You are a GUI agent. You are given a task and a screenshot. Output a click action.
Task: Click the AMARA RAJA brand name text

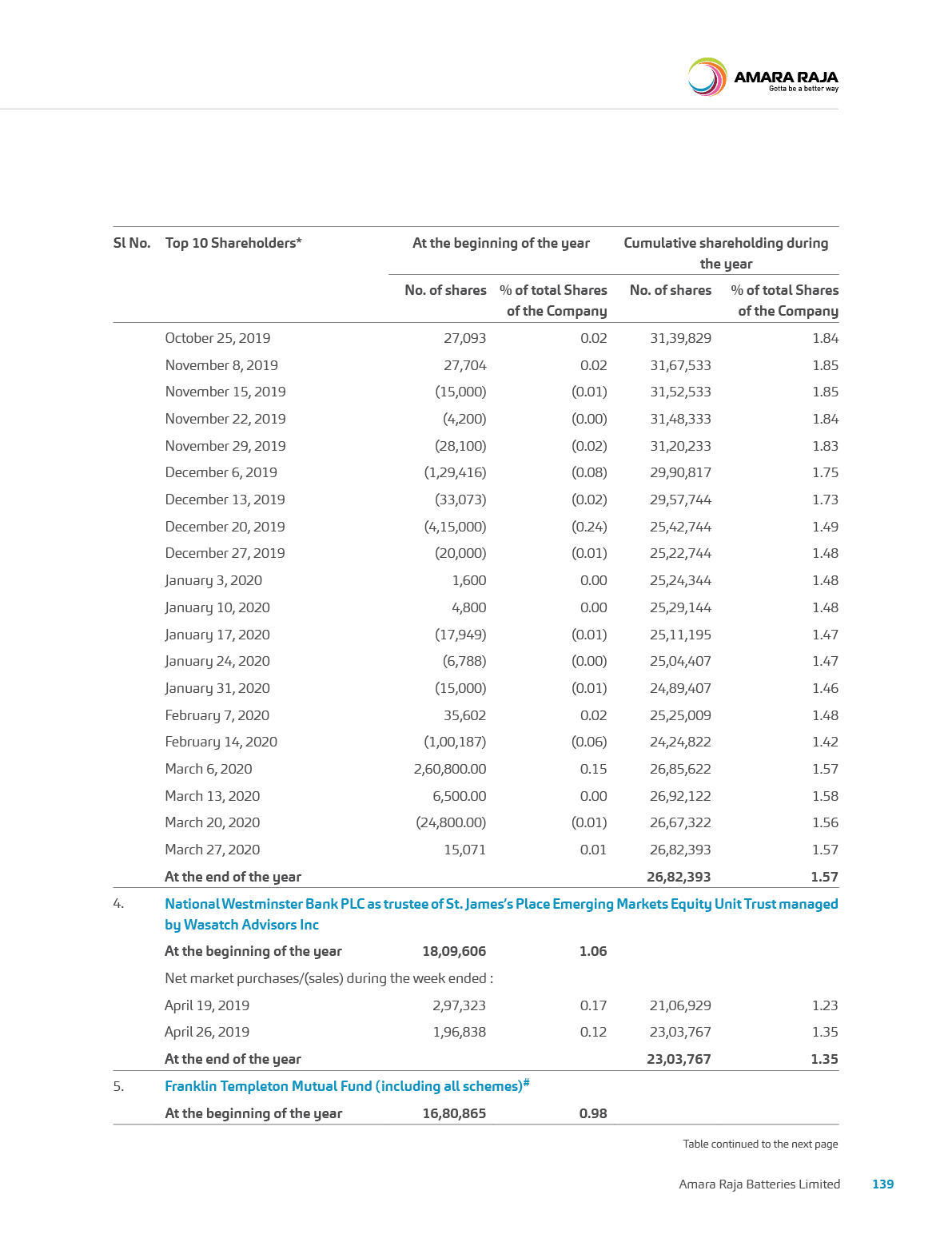pyautogui.click(x=785, y=78)
